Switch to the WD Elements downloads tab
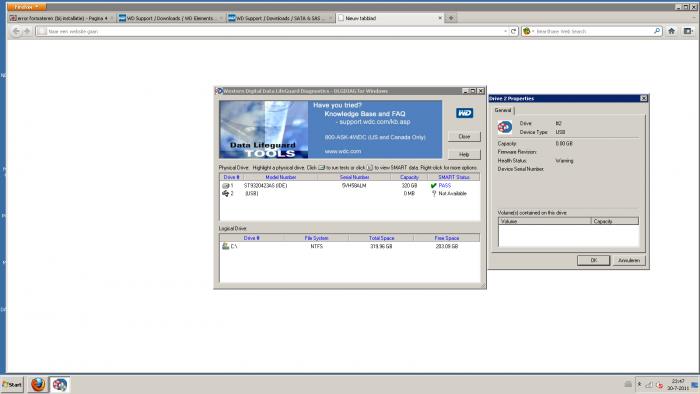 [x=170, y=18]
